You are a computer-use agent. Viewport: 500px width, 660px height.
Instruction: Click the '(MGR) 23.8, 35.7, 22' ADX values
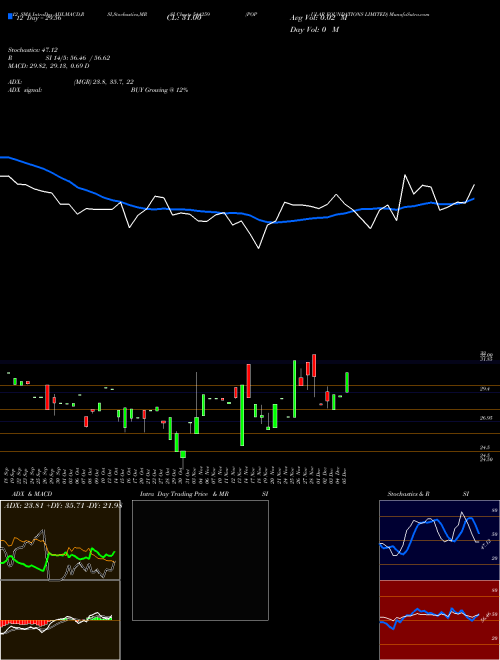pyautogui.click(x=104, y=82)
